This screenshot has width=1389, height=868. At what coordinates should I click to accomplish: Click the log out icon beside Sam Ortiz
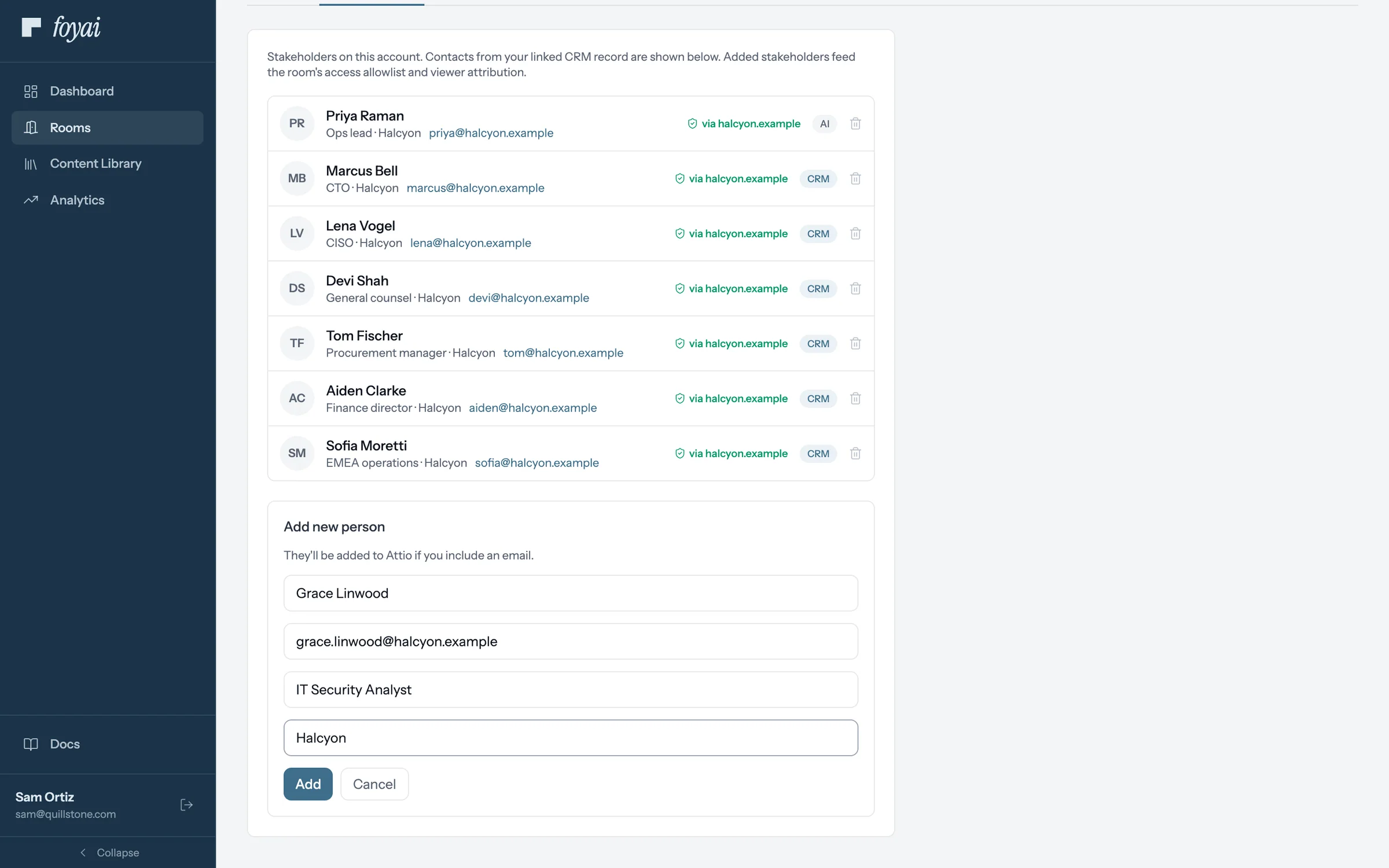(x=186, y=805)
